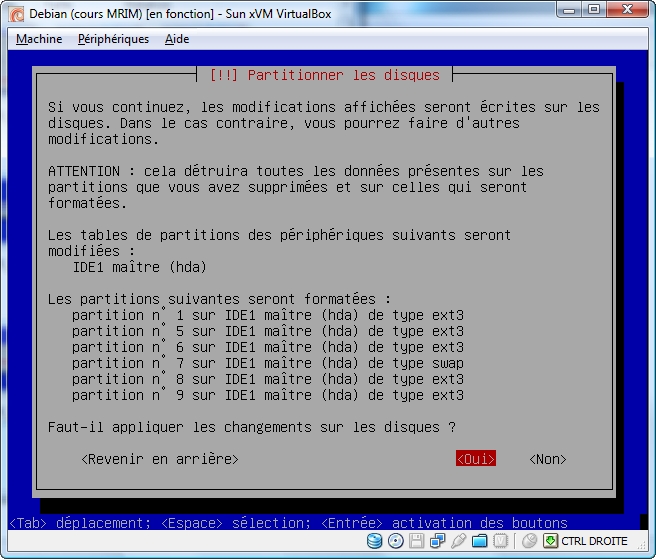This screenshot has width=656, height=559.
Task: Maximize the VirtualBox window
Action: pos(594,10)
